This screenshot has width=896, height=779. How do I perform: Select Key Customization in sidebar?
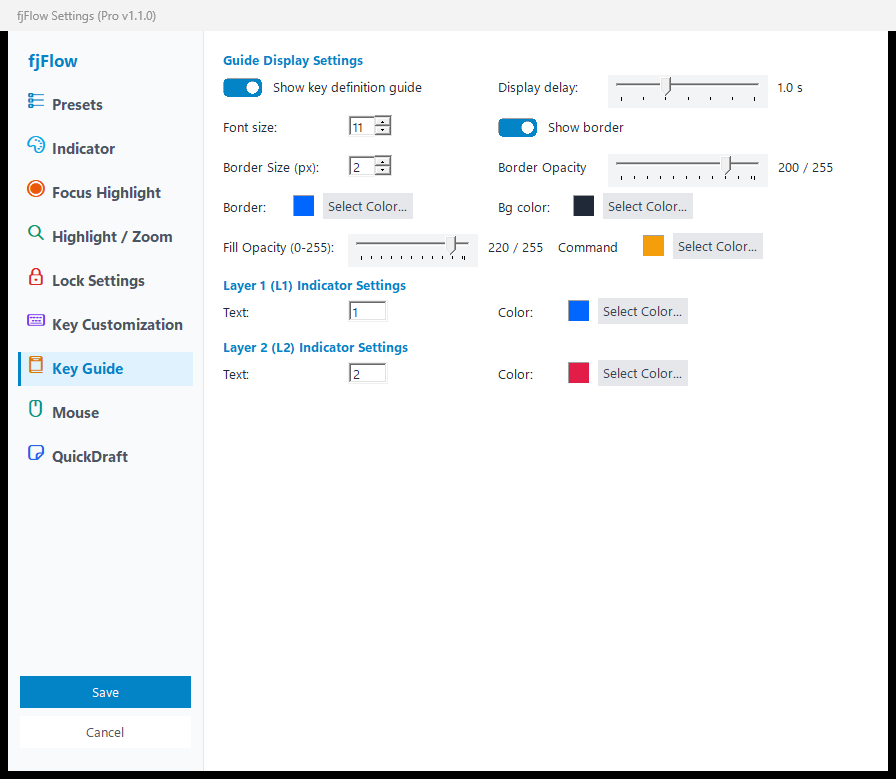(x=106, y=325)
